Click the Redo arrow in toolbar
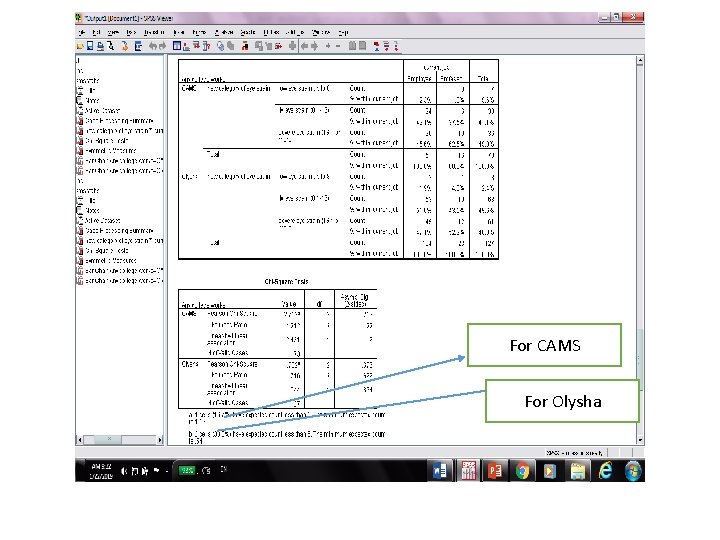 pyautogui.click(x=162, y=46)
